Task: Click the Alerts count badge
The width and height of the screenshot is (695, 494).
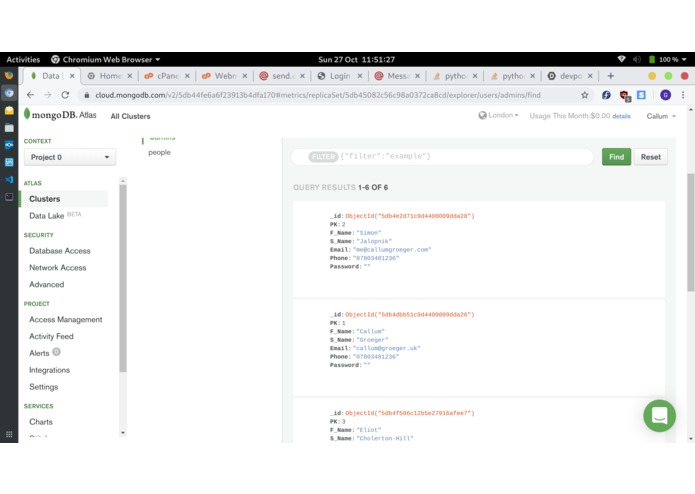Action: coord(56,352)
